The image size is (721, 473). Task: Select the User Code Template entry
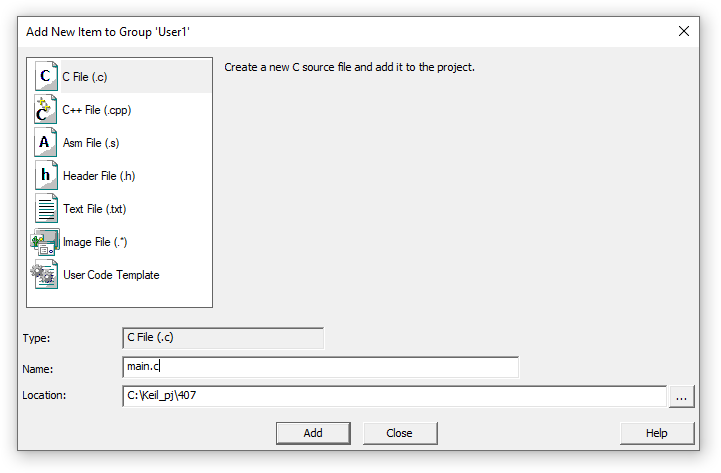click(111, 275)
